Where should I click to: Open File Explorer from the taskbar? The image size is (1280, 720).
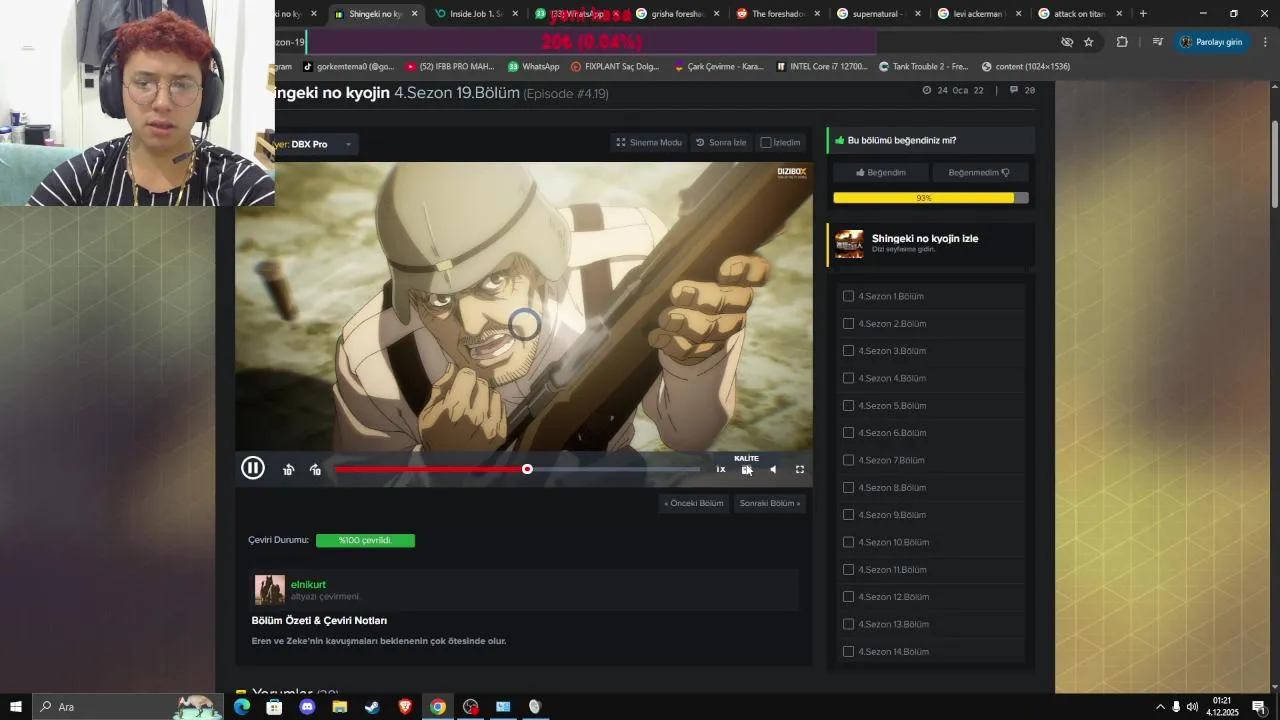(339, 707)
